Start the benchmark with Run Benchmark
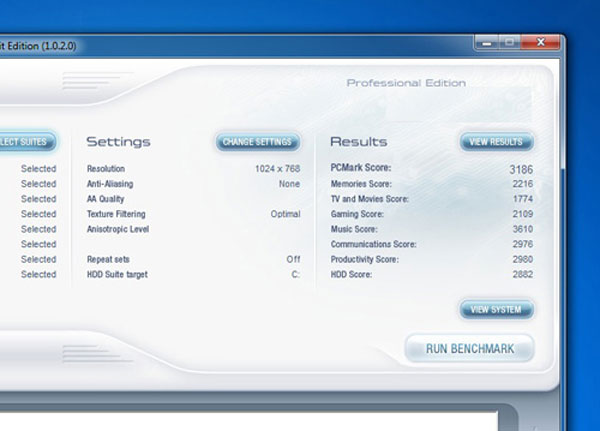The width and height of the screenshot is (600, 431). [x=470, y=348]
